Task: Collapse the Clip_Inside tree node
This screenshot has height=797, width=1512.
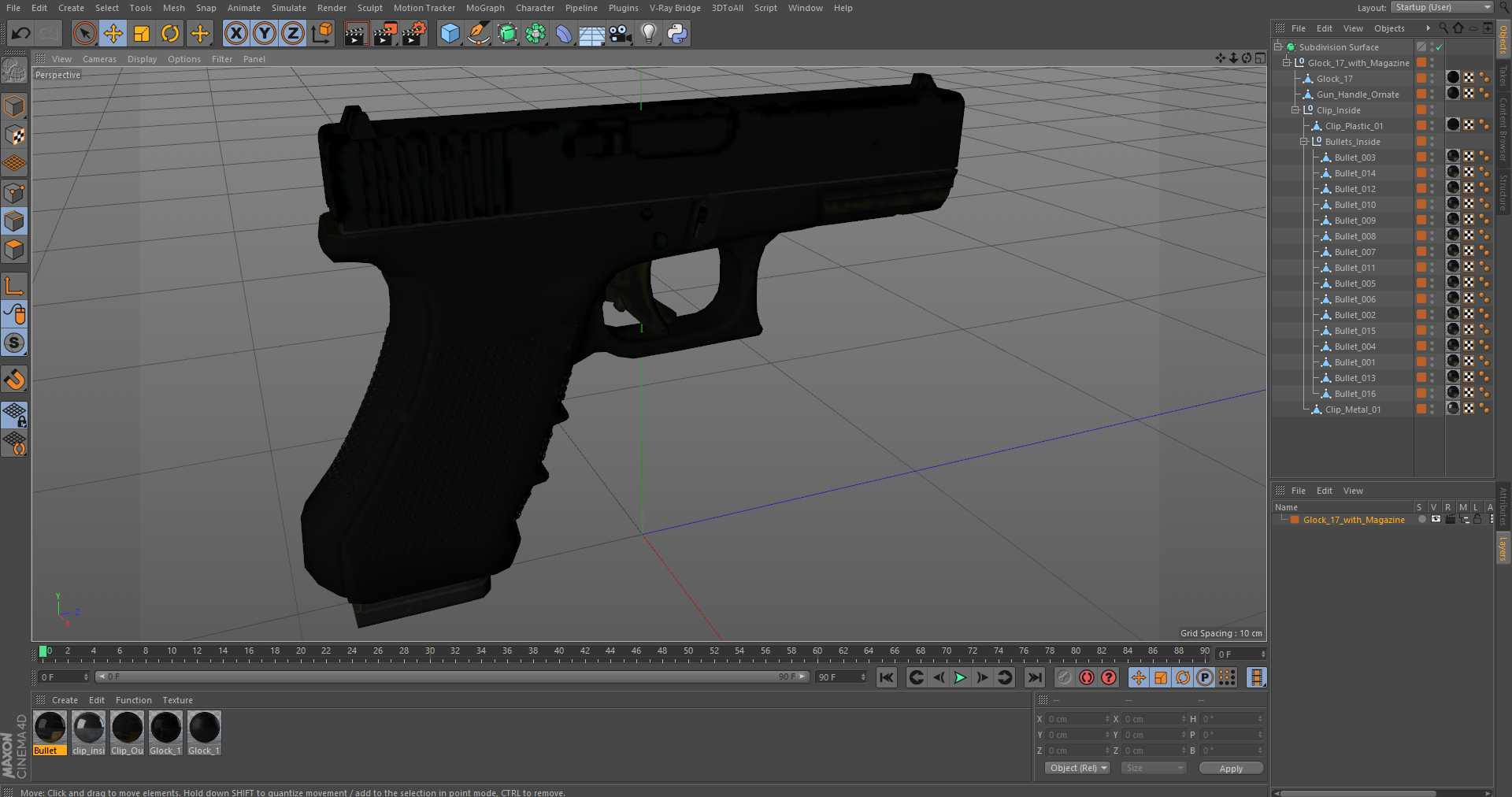Action: pyautogui.click(x=1295, y=110)
